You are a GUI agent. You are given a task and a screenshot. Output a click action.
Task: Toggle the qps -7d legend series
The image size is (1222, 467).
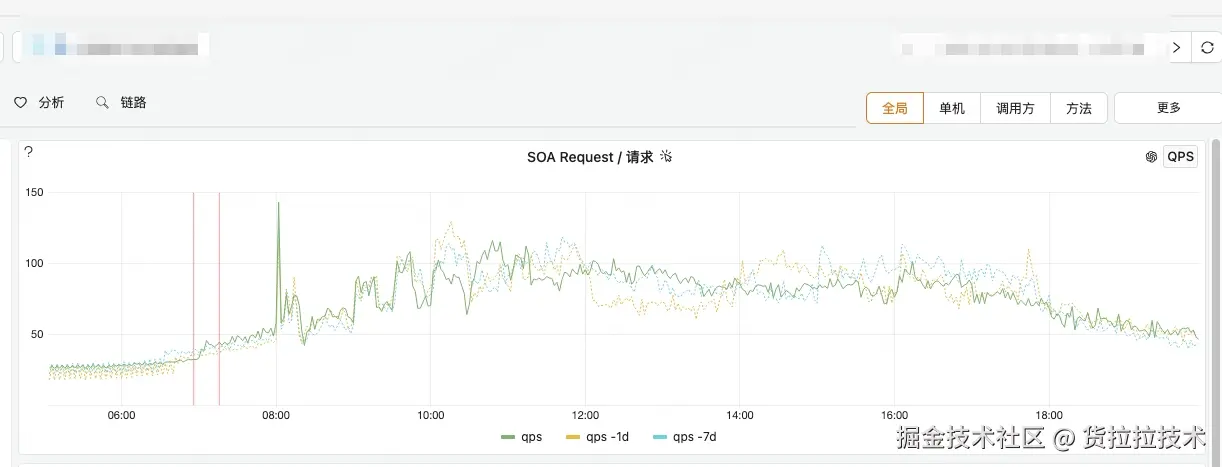(x=685, y=437)
